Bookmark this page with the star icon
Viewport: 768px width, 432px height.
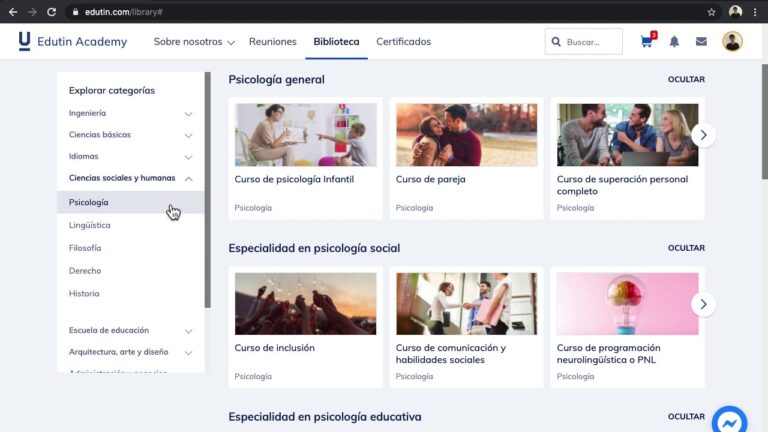(x=712, y=12)
